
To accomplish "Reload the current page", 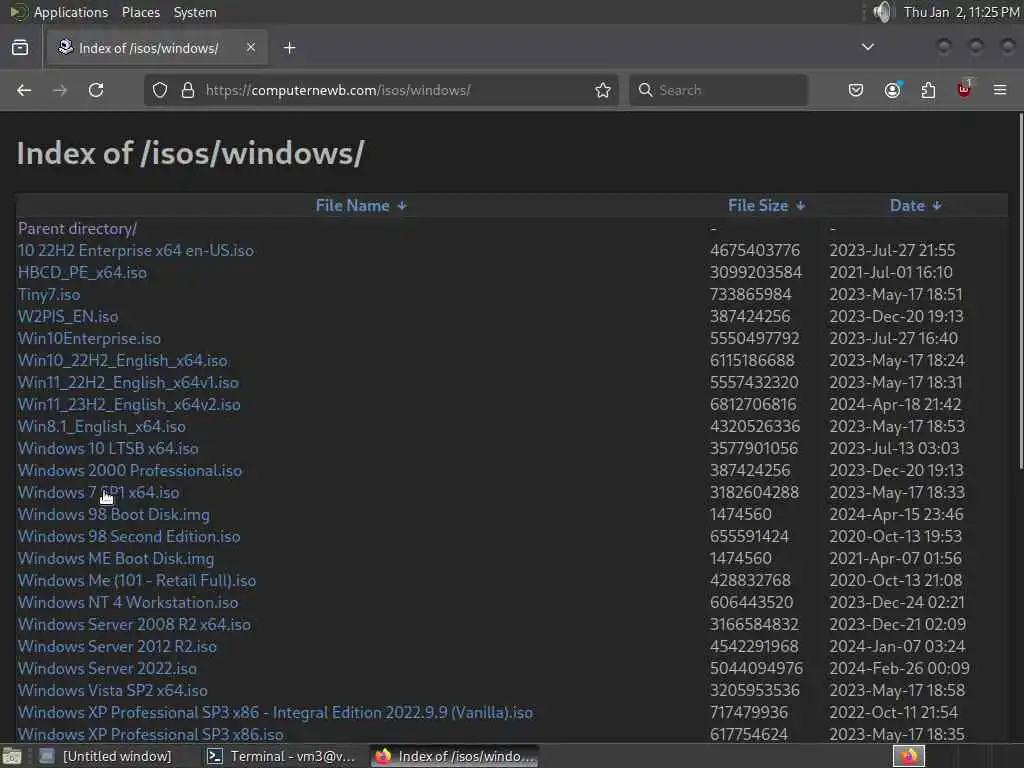I will click(96, 90).
